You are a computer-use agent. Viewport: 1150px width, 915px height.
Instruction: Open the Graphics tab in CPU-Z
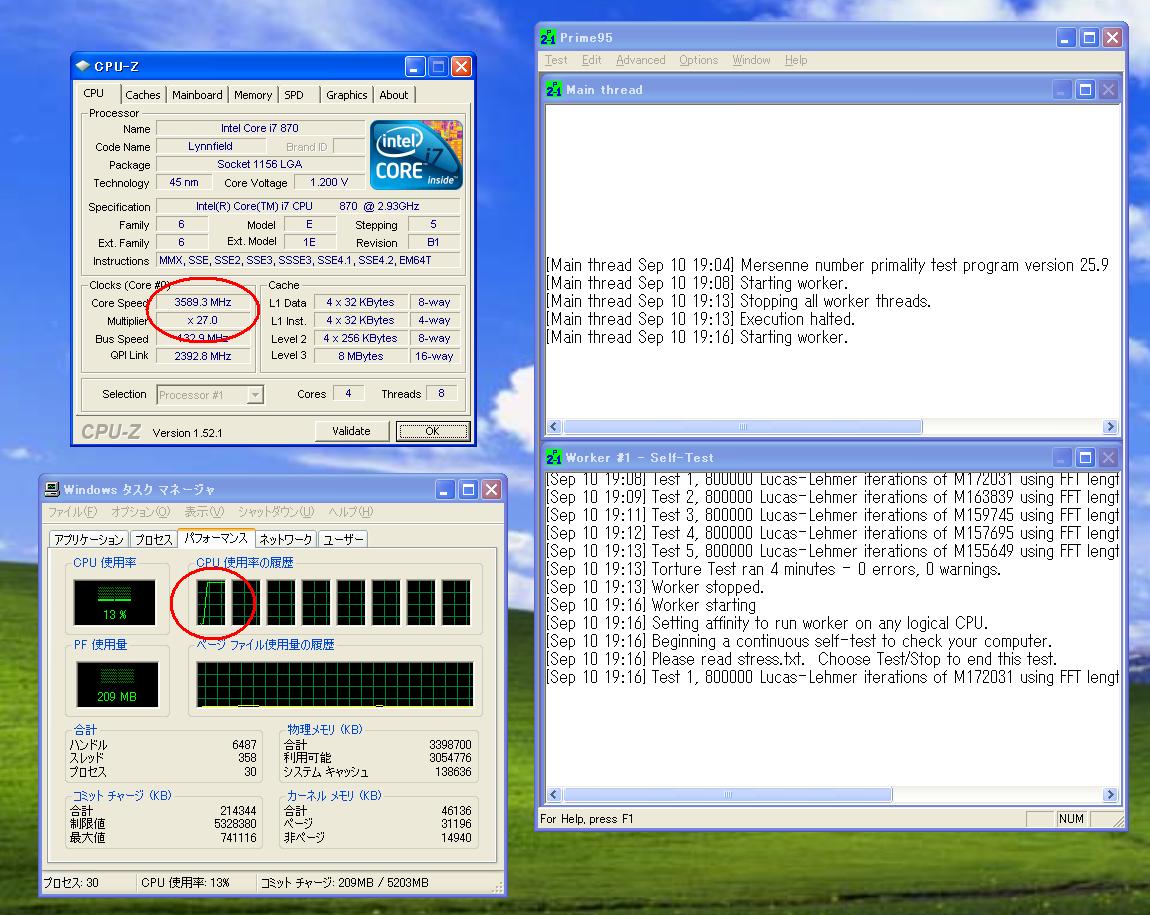(x=347, y=95)
